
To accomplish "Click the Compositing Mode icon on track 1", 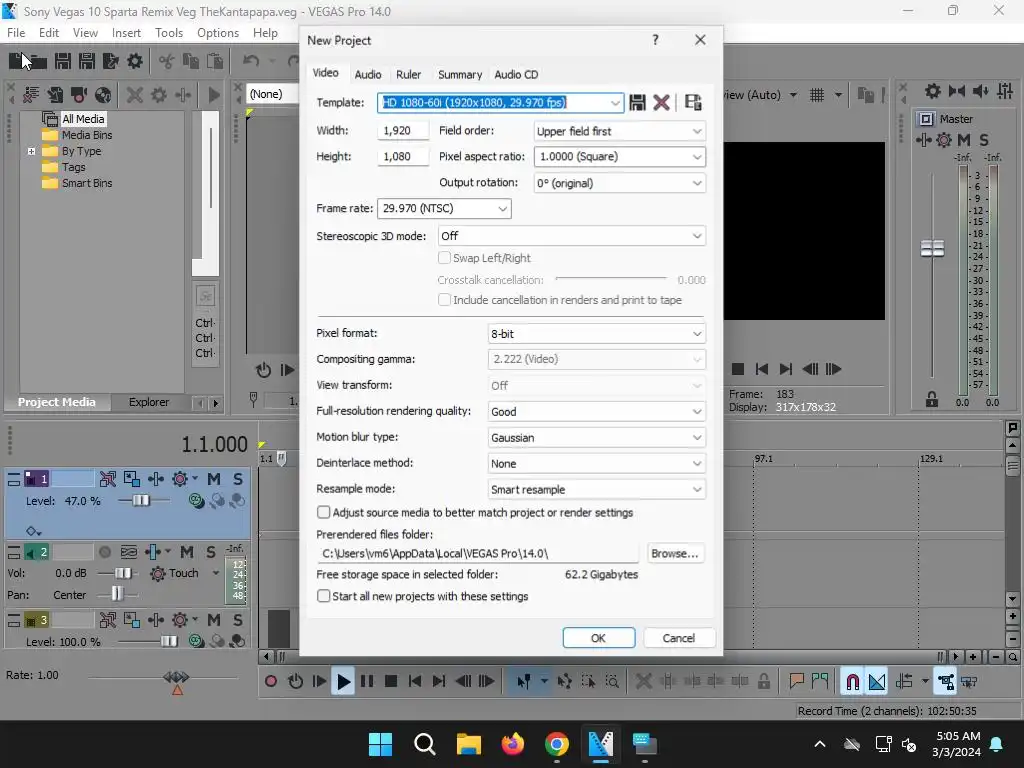I will 196,501.
